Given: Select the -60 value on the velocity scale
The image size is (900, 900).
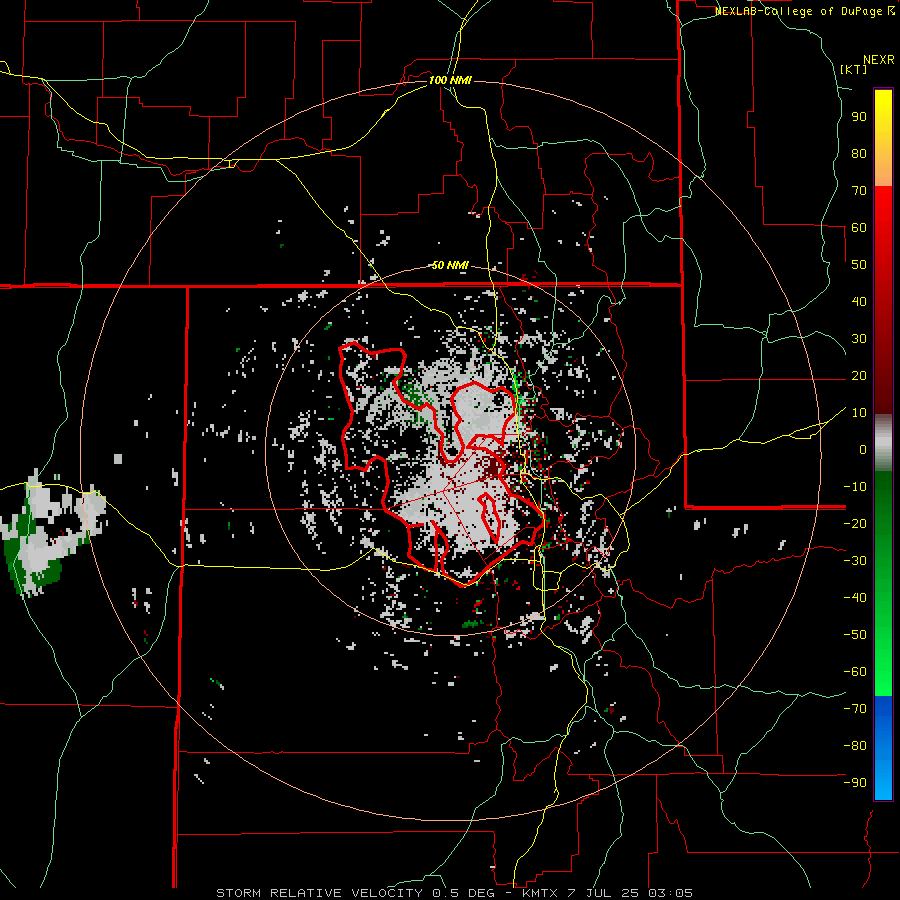Looking at the screenshot, I should (855, 672).
